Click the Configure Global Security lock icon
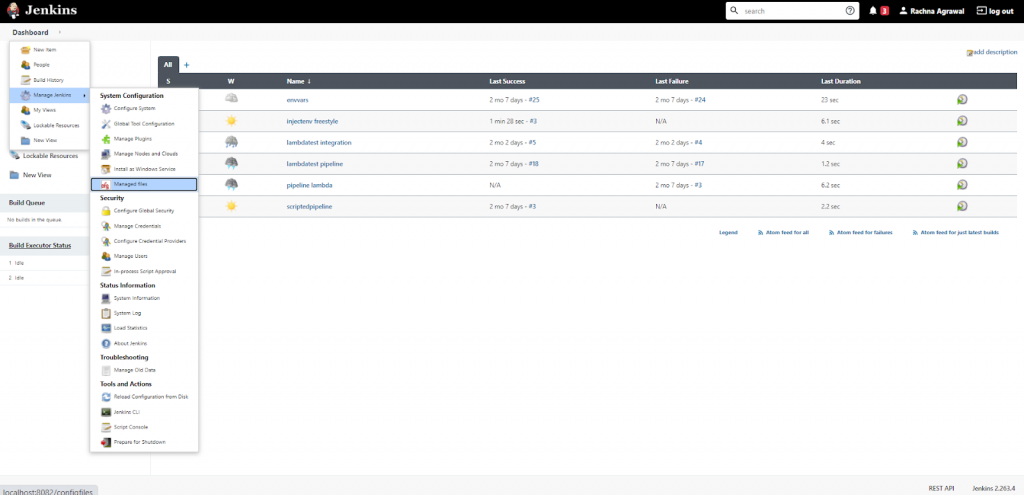Screen dimensions: 1024x495 (106, 211)
